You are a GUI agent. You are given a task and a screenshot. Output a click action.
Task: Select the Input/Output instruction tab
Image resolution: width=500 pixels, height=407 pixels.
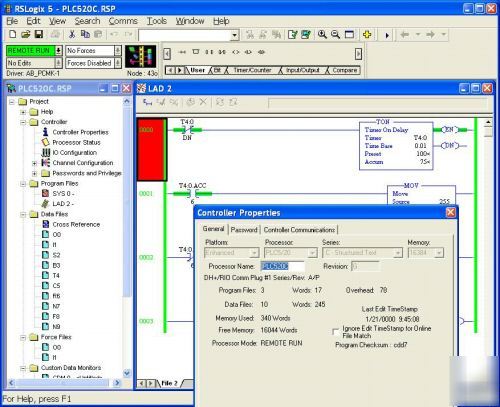point(302,70)
